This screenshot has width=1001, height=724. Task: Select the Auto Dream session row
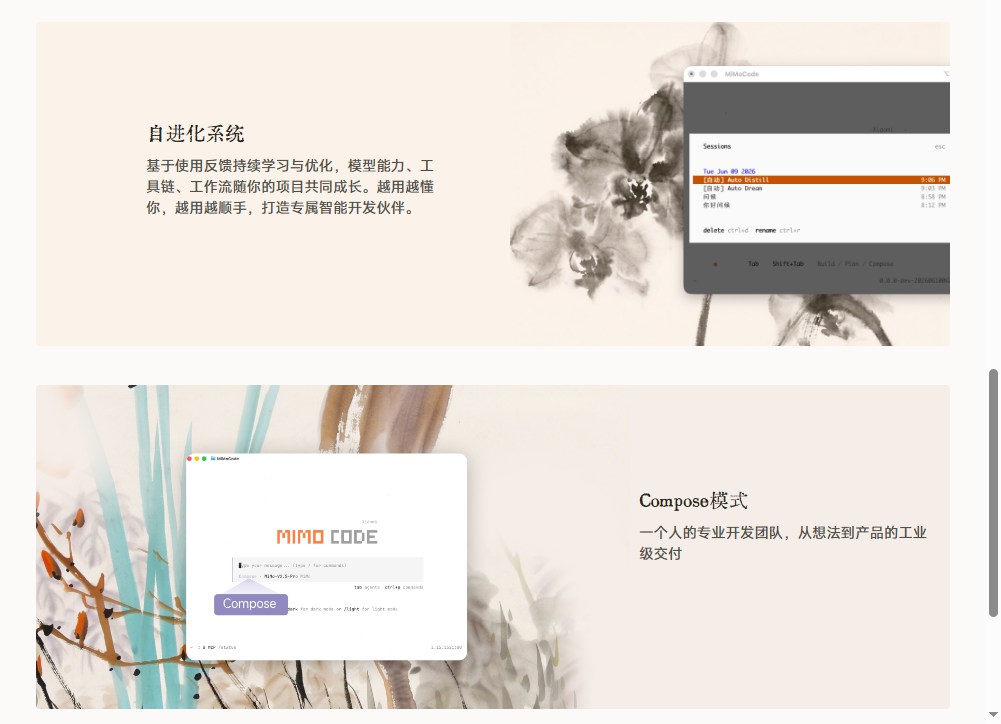(x=821, y=188)
